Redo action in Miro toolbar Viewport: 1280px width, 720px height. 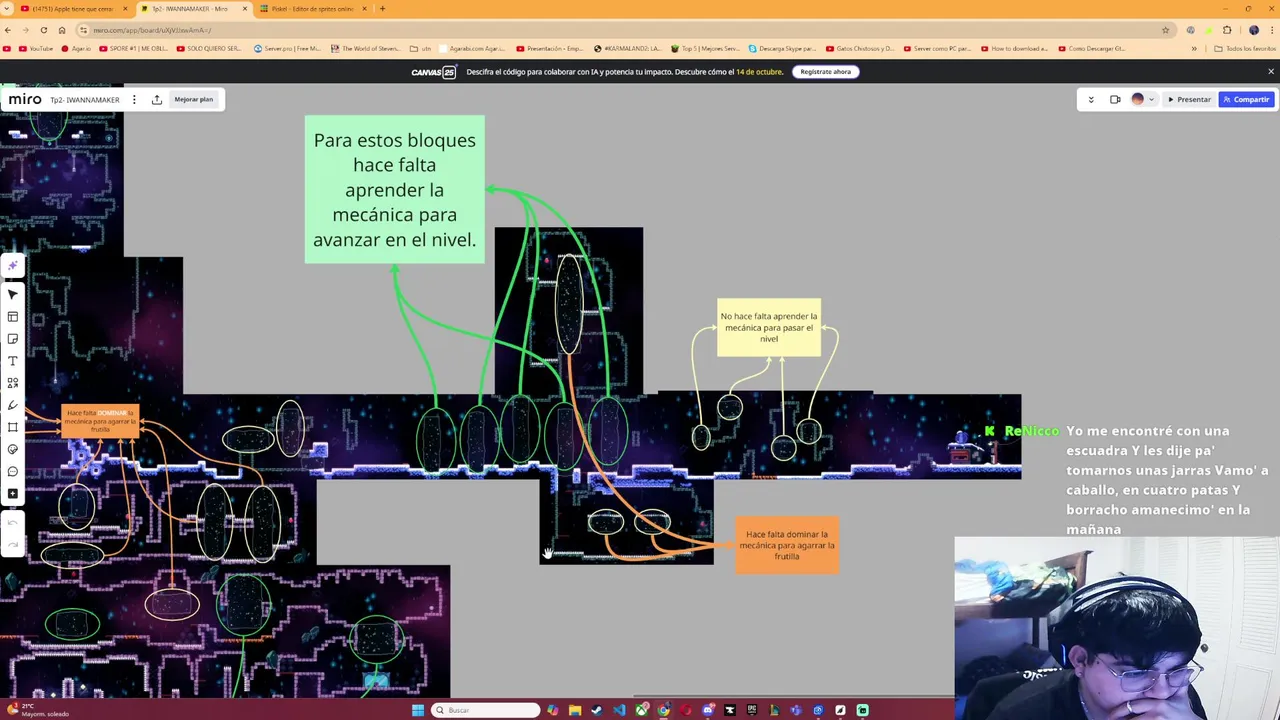[x=12, y=544]
